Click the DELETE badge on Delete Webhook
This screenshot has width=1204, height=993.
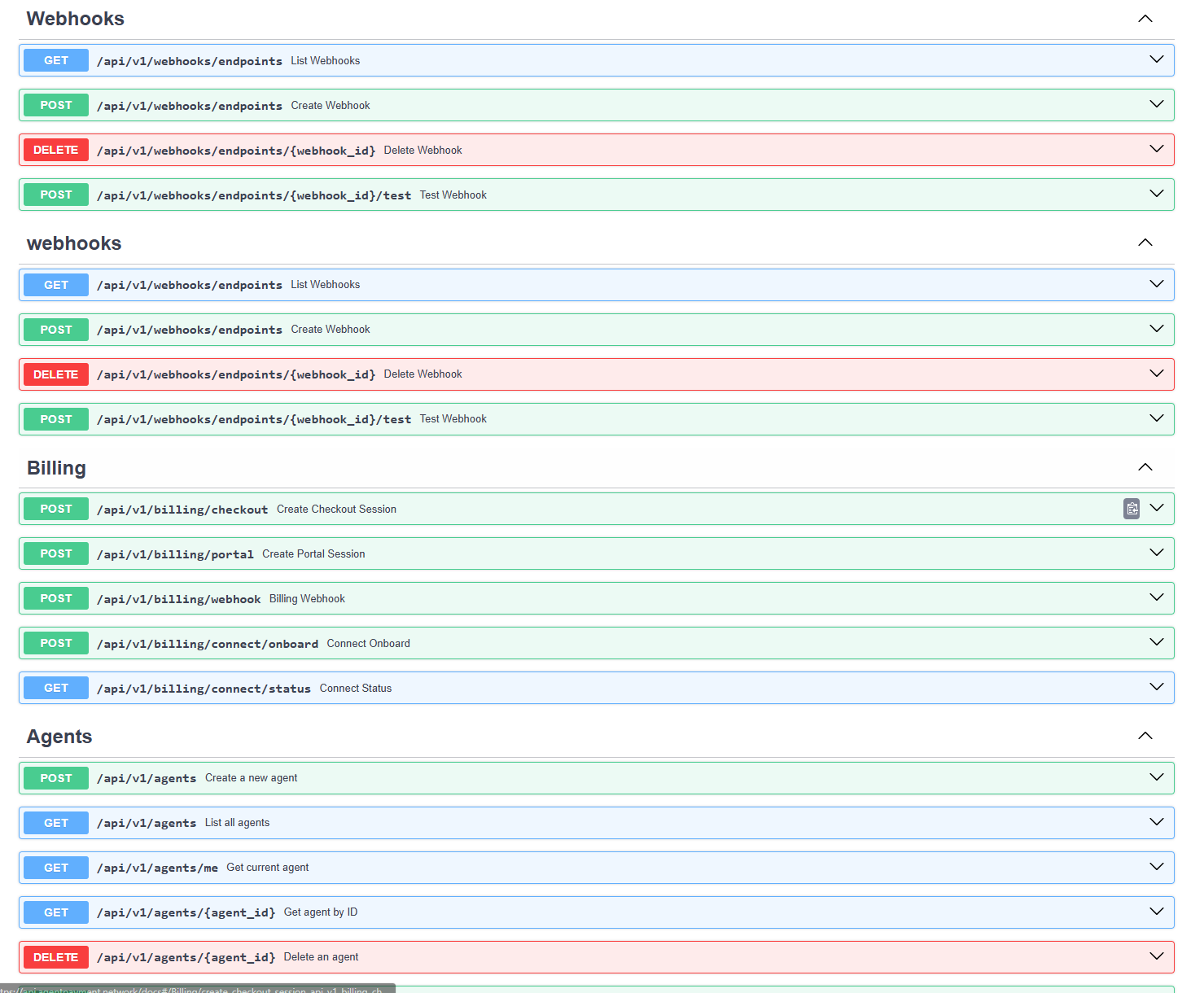(55, 149)
